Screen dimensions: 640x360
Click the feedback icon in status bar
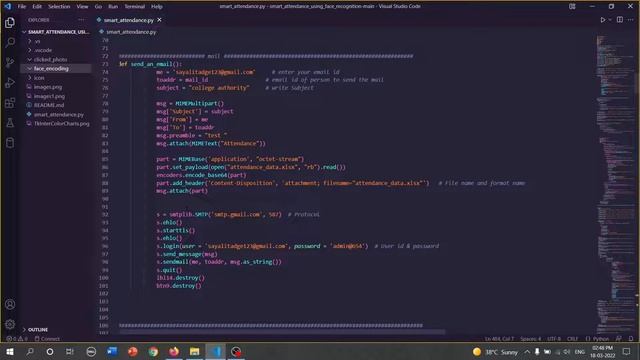click(x=619, y=339)
